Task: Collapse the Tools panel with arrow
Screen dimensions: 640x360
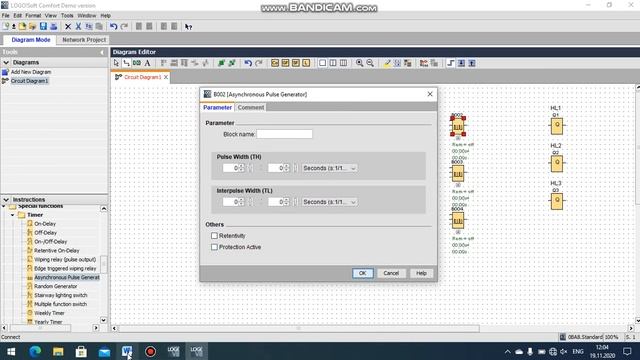Action: point(102,52)
